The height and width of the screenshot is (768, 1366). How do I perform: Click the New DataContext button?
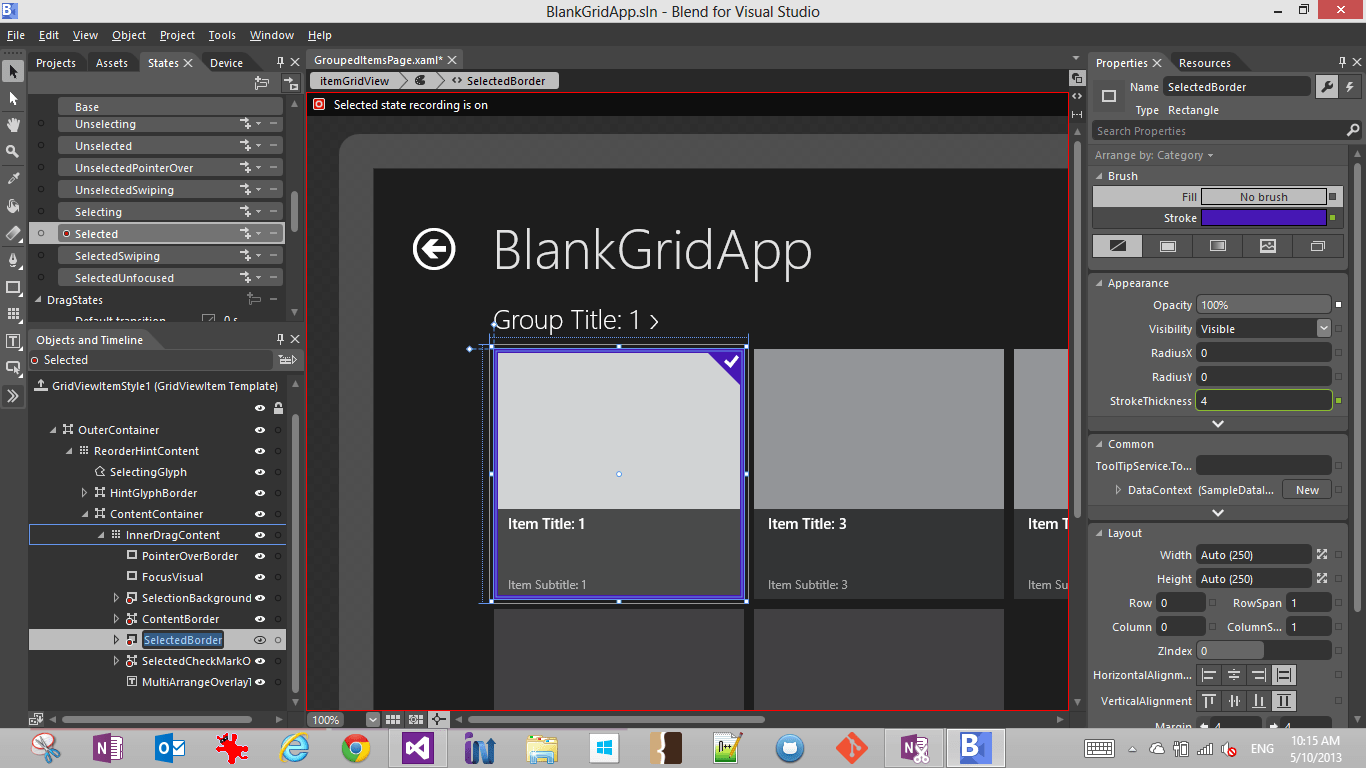[x=1307, y=490]
